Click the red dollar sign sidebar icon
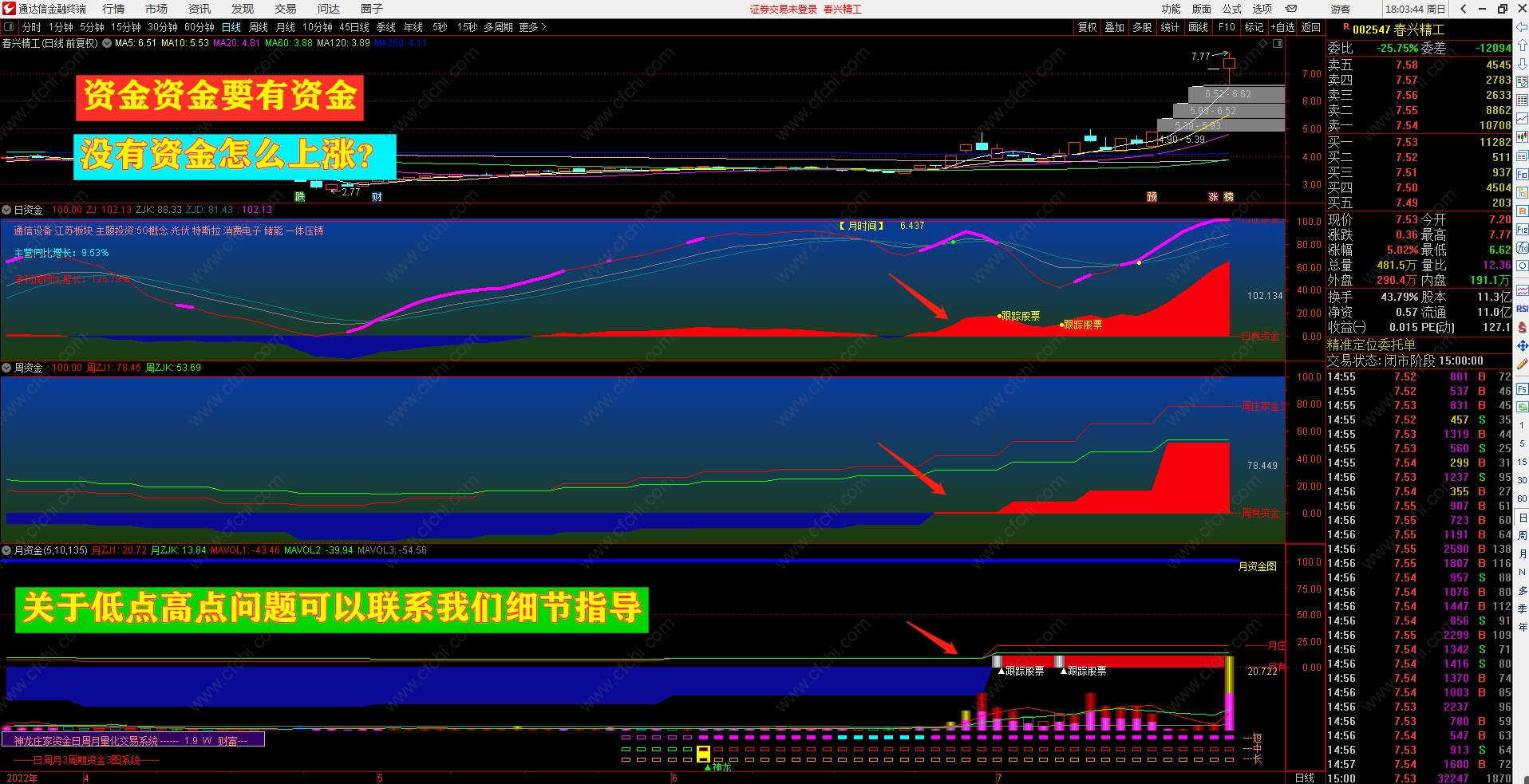This screenshot has width=1529, height=784. click(1522, 327)
